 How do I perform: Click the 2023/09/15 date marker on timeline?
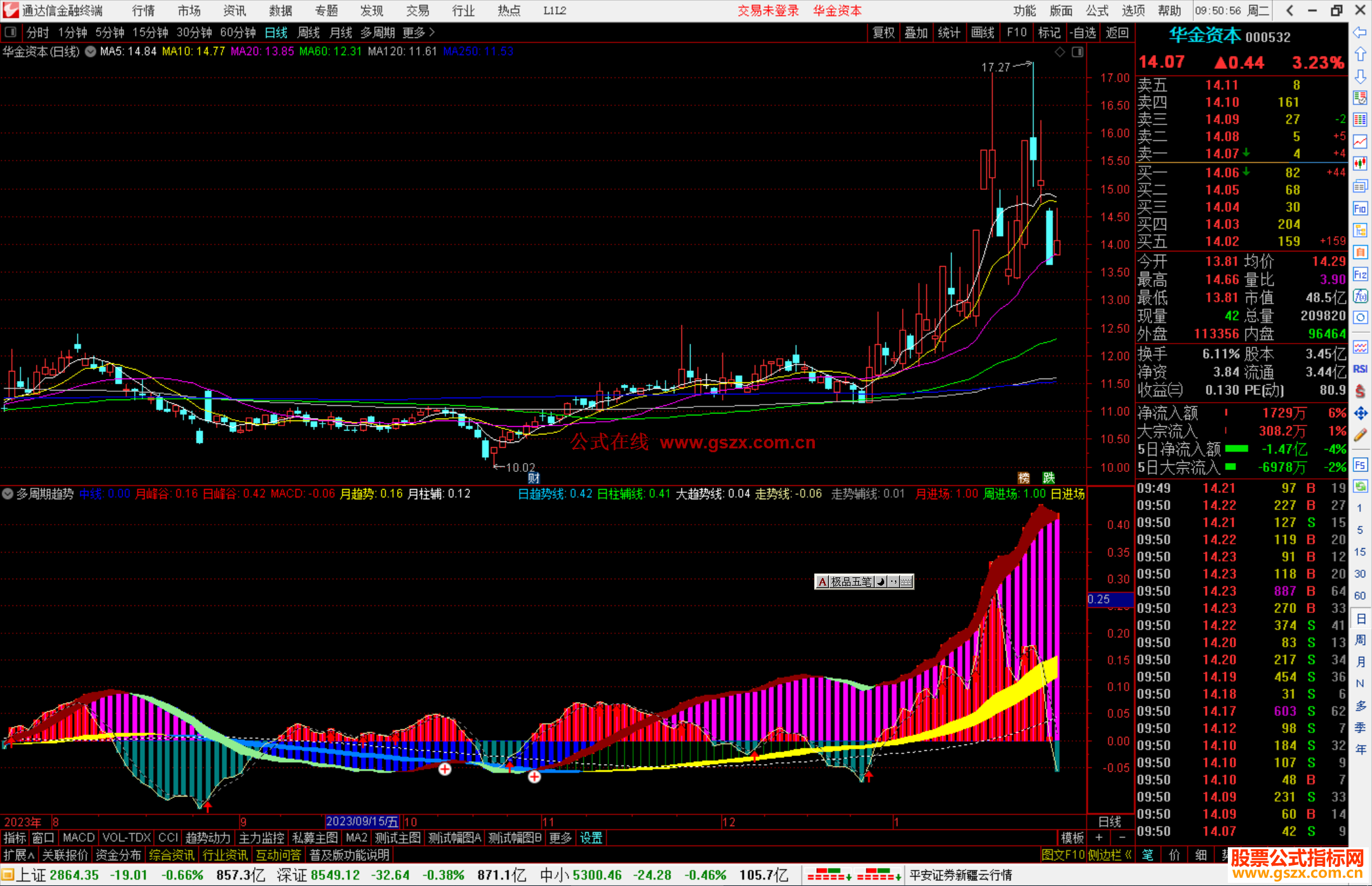pyautogui.click(x=362, y=822)
